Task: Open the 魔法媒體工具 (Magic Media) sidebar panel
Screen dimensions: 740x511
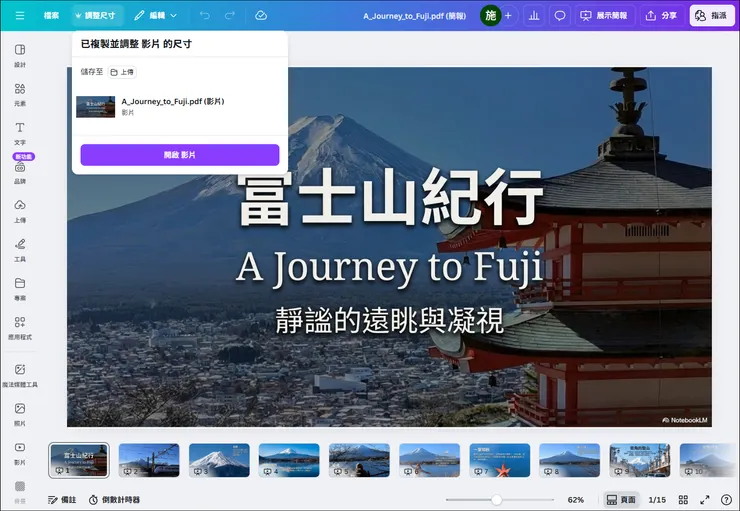Action: [20, 376]
